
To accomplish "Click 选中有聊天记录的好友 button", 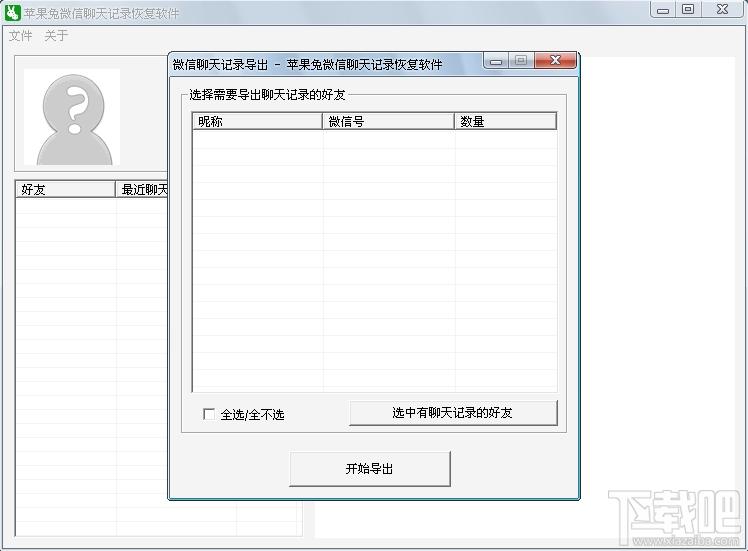I will (x=453, y=413).
